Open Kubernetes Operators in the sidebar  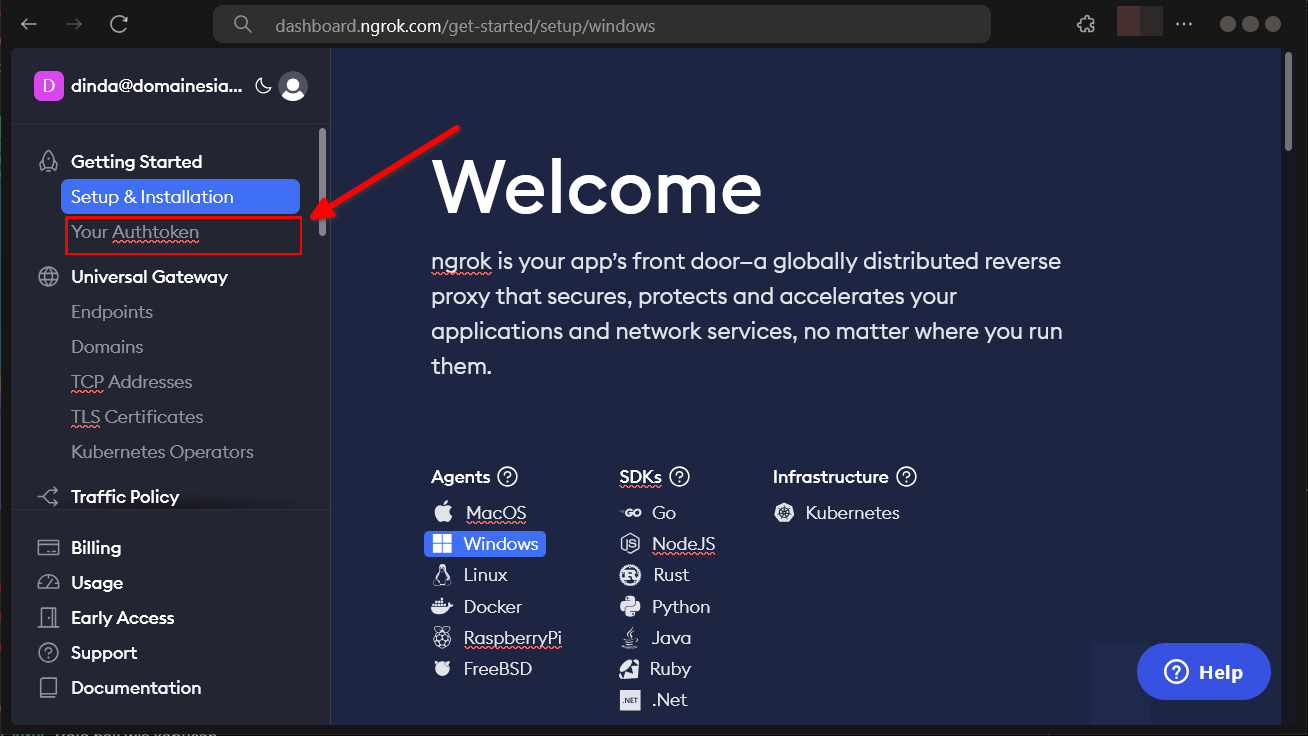[162, 452]
